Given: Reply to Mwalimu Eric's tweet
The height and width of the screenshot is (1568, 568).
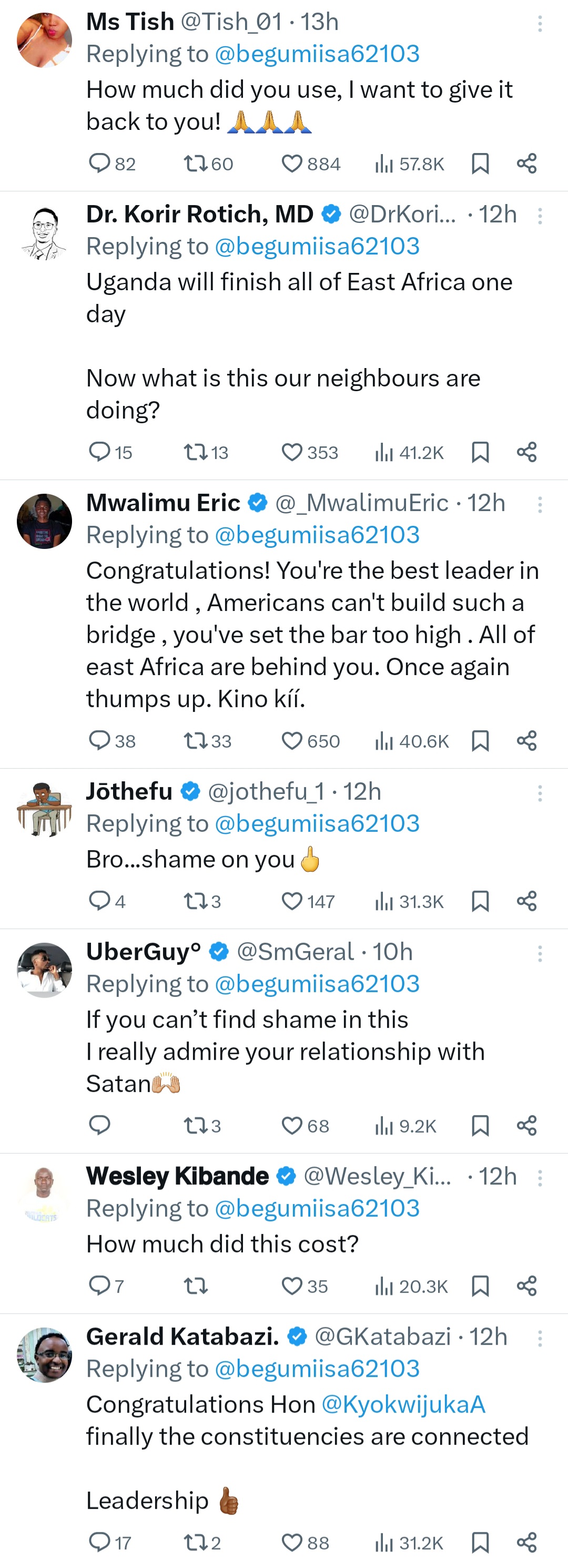Looking at the screenshot, I should 99,741.
